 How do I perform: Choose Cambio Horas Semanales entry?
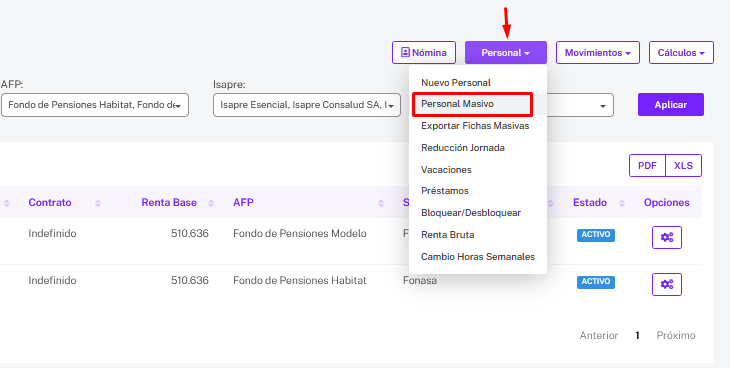pyautogui.click(x=478, y=257)
